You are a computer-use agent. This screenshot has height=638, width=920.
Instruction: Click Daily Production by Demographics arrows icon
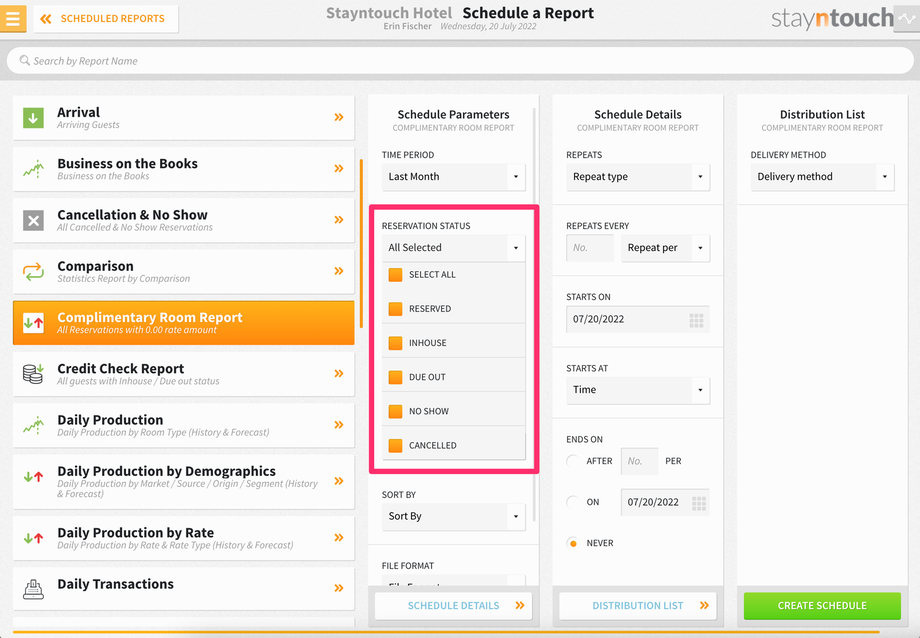tap(33, 477)
